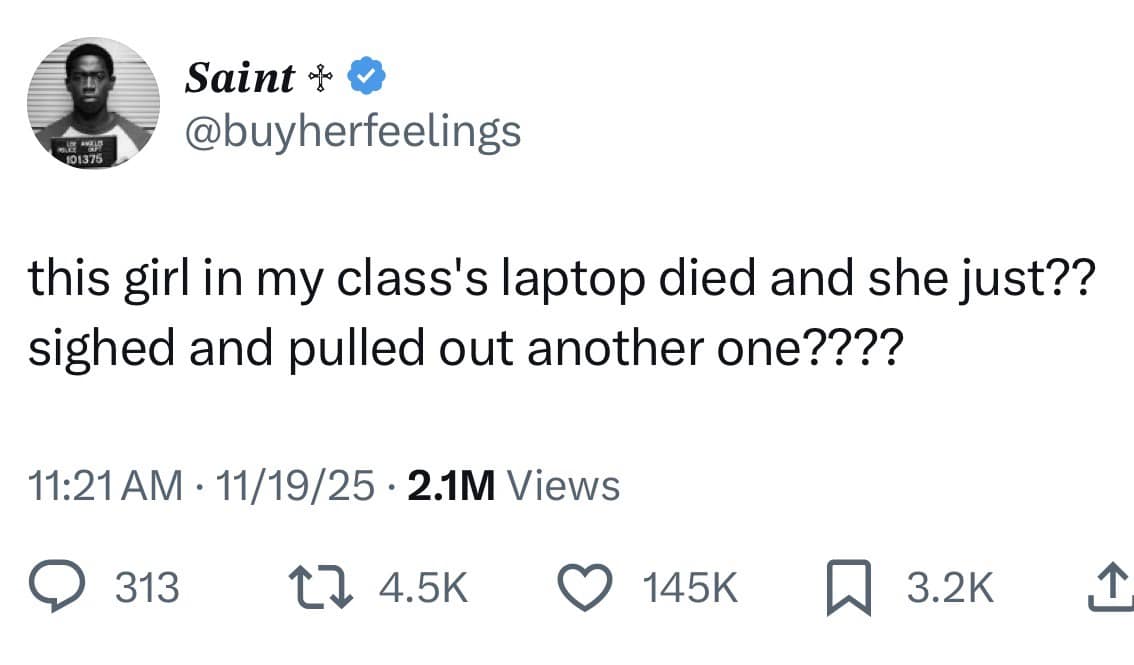Select the Views label

[564, 487]
